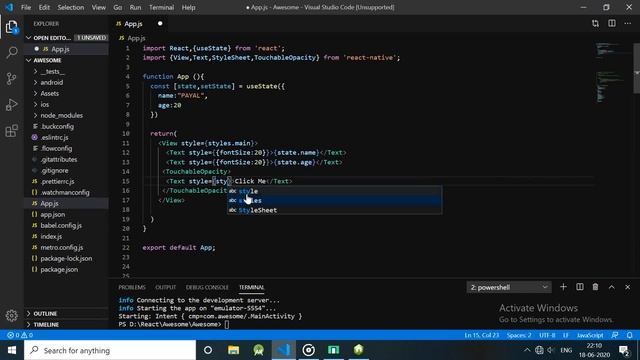Open the feedback icon in status bar
Image resolution: width=640 pixels, height=360 pixels.
click(615, 335)
